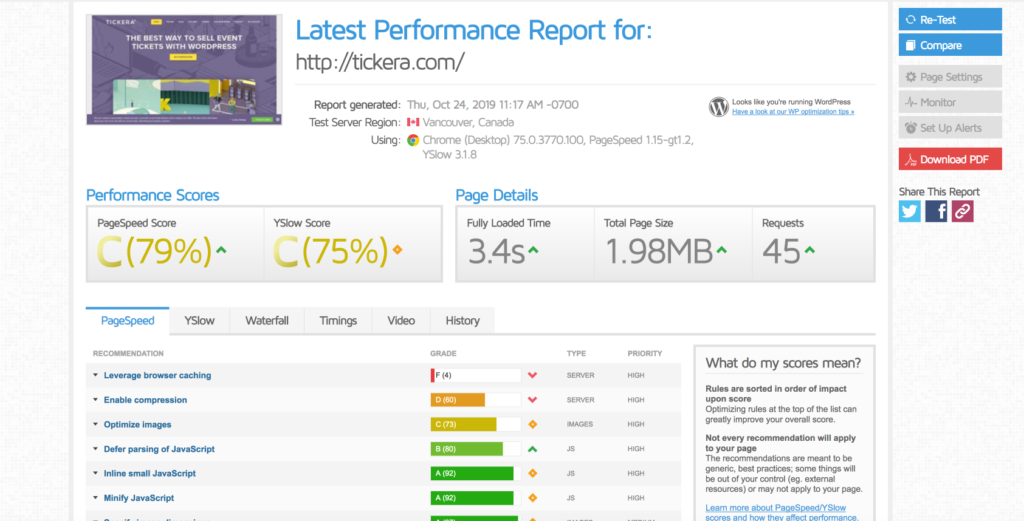Share report via Twitter icon

click(x=909, y=211)
